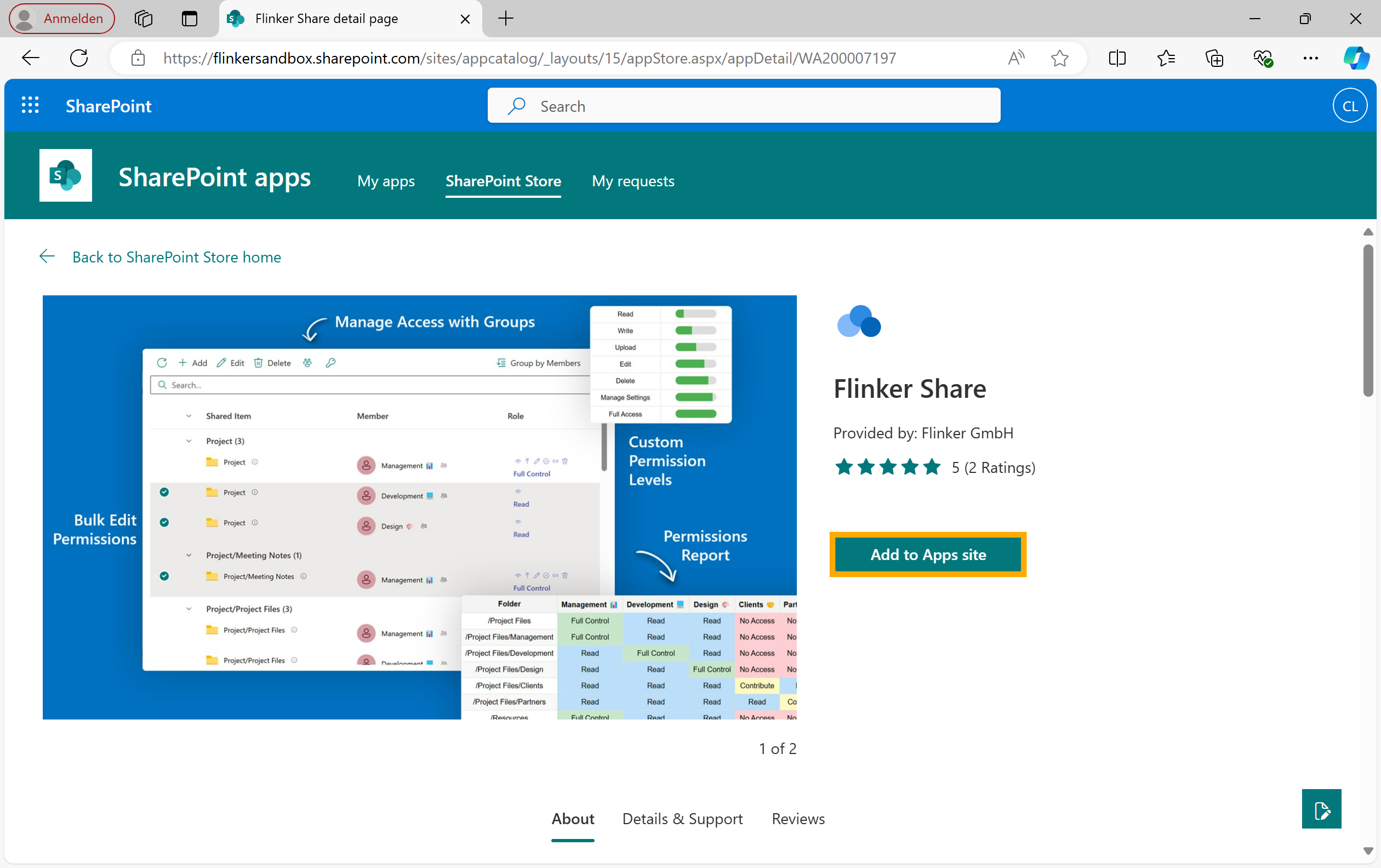Image resolution: width=1381 pixels, height=868 pixels.
Task: Minimize the browser window
Action: [x=1254, y=18]
